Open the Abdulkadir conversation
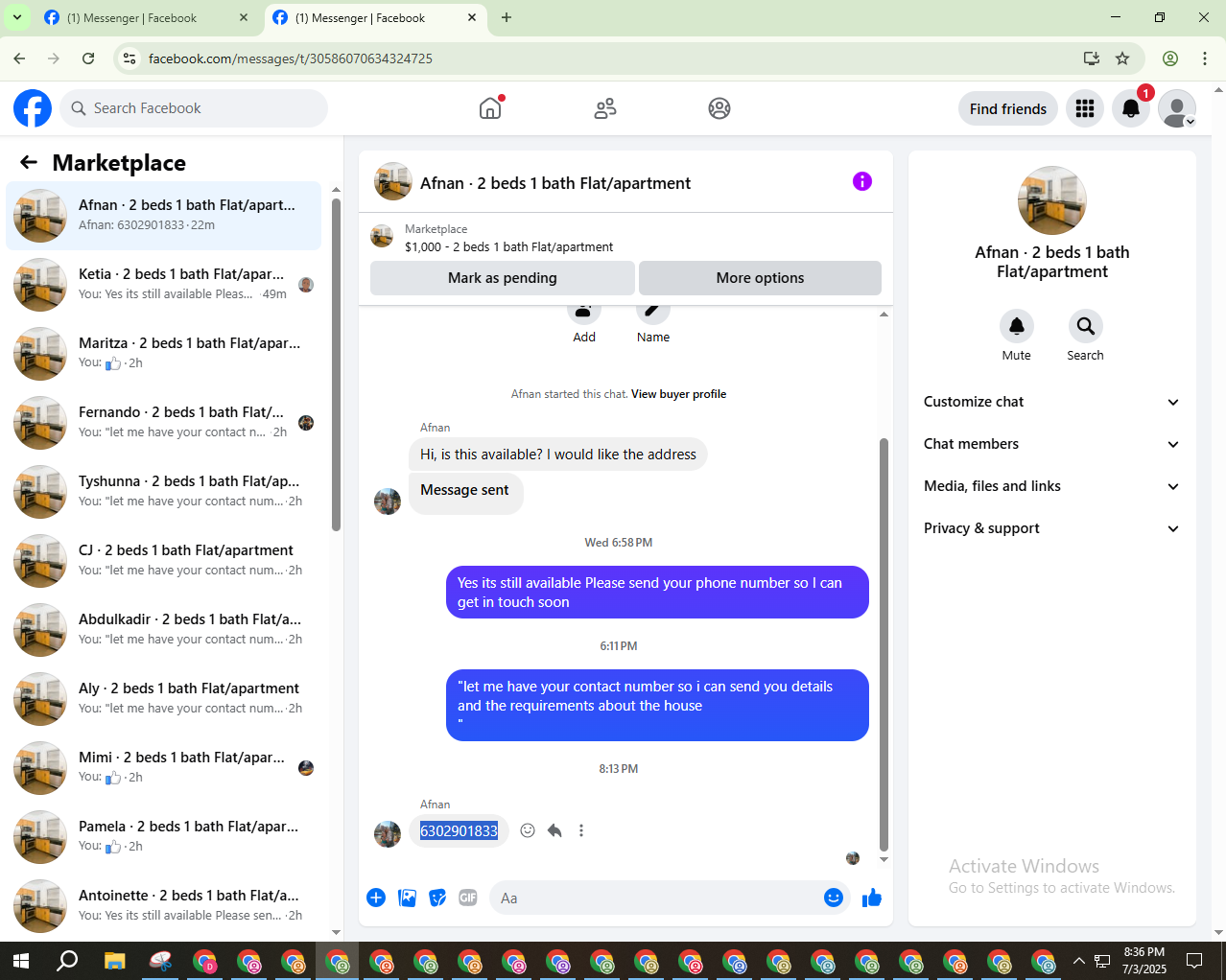 164,630
